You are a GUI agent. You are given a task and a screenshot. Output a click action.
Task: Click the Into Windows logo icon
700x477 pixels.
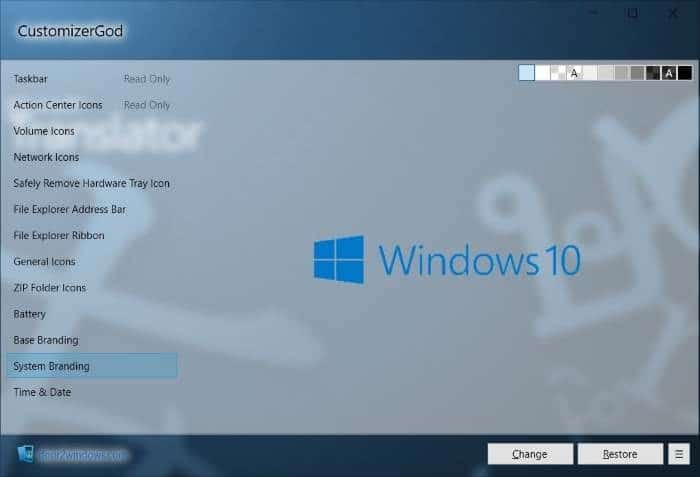25,454
